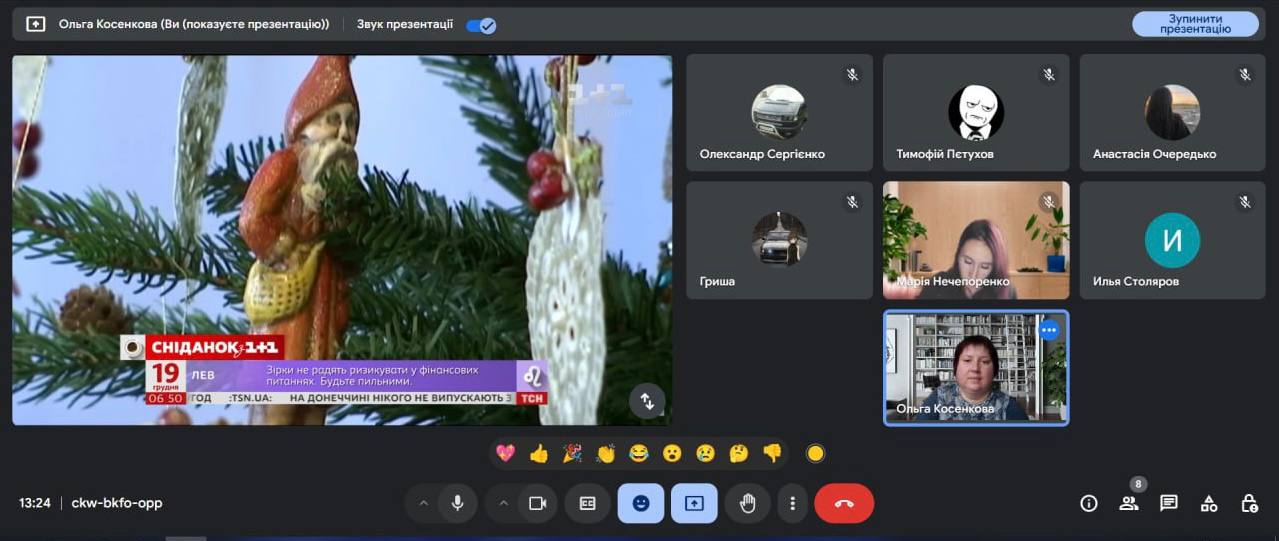The height and width of the screenshot is (541, 1279).
Task: Turn on closed captions
Action: pyautogui.click(x=587, y=503)
